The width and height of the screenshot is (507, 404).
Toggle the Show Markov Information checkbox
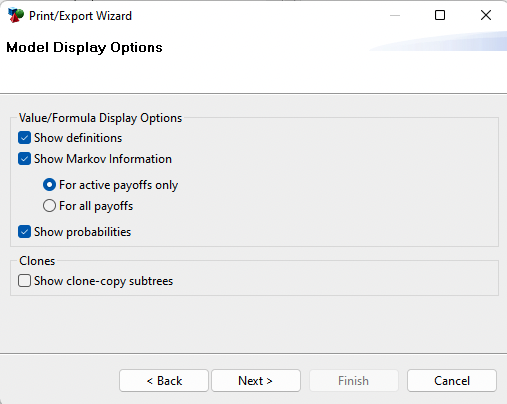[x=25, y=159]
